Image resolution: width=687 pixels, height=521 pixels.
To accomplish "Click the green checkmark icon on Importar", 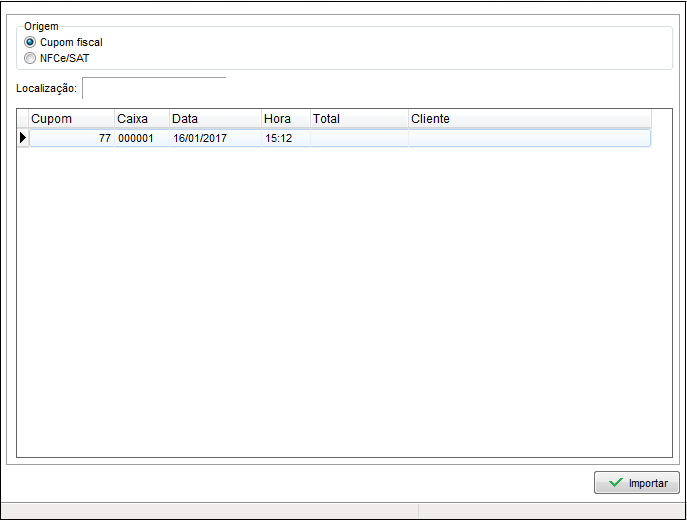I will (615, 483).
